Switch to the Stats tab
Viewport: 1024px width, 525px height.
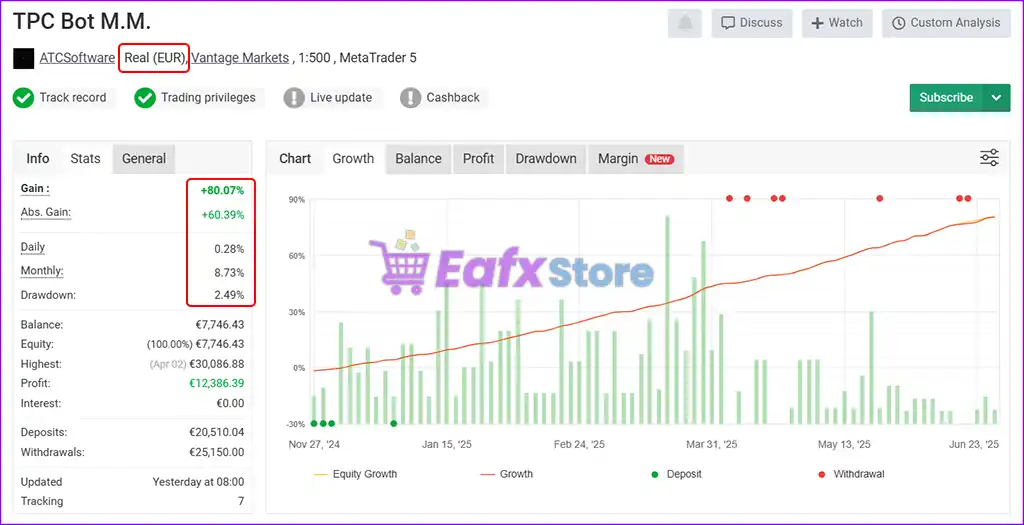click(86, 159)
